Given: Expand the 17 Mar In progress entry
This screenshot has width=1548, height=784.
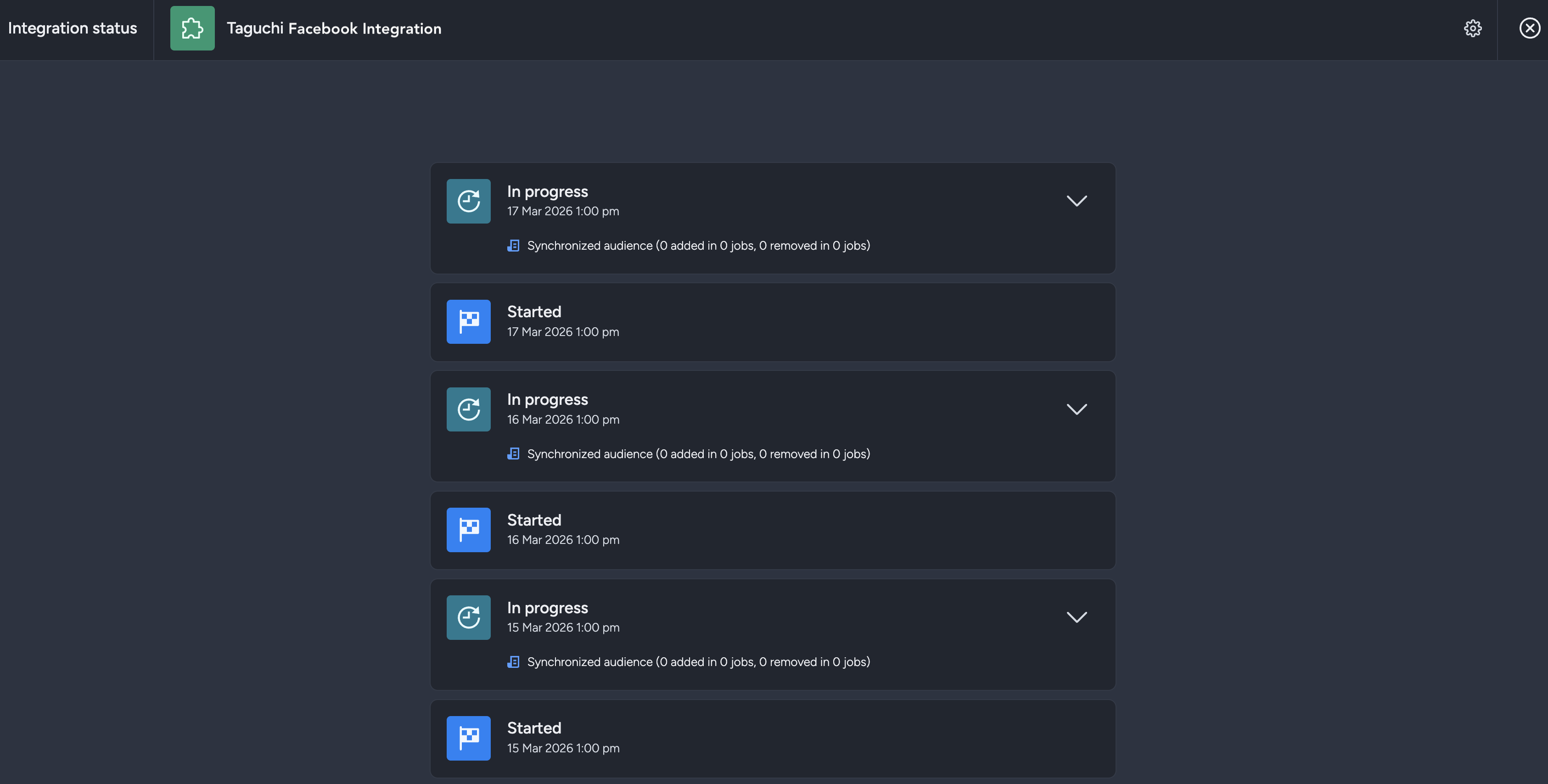Looking at the screenshot, I should pyautogui.click(x=1076, y=201).
